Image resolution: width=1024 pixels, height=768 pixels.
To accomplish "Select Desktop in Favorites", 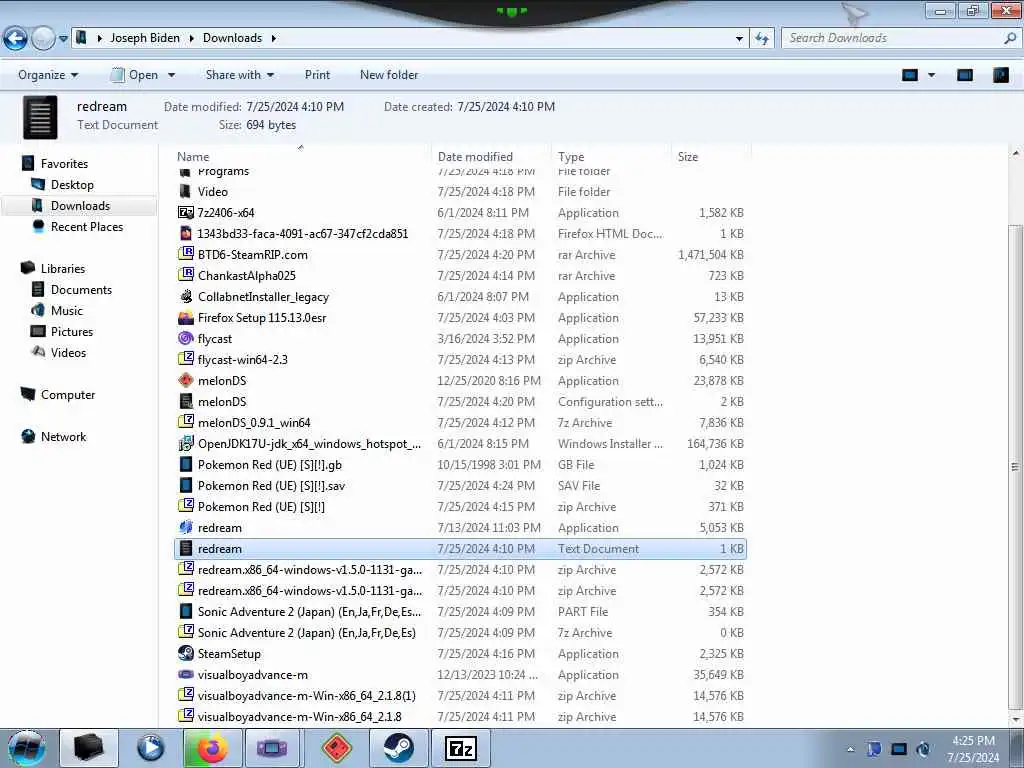I will click(72, 185).
